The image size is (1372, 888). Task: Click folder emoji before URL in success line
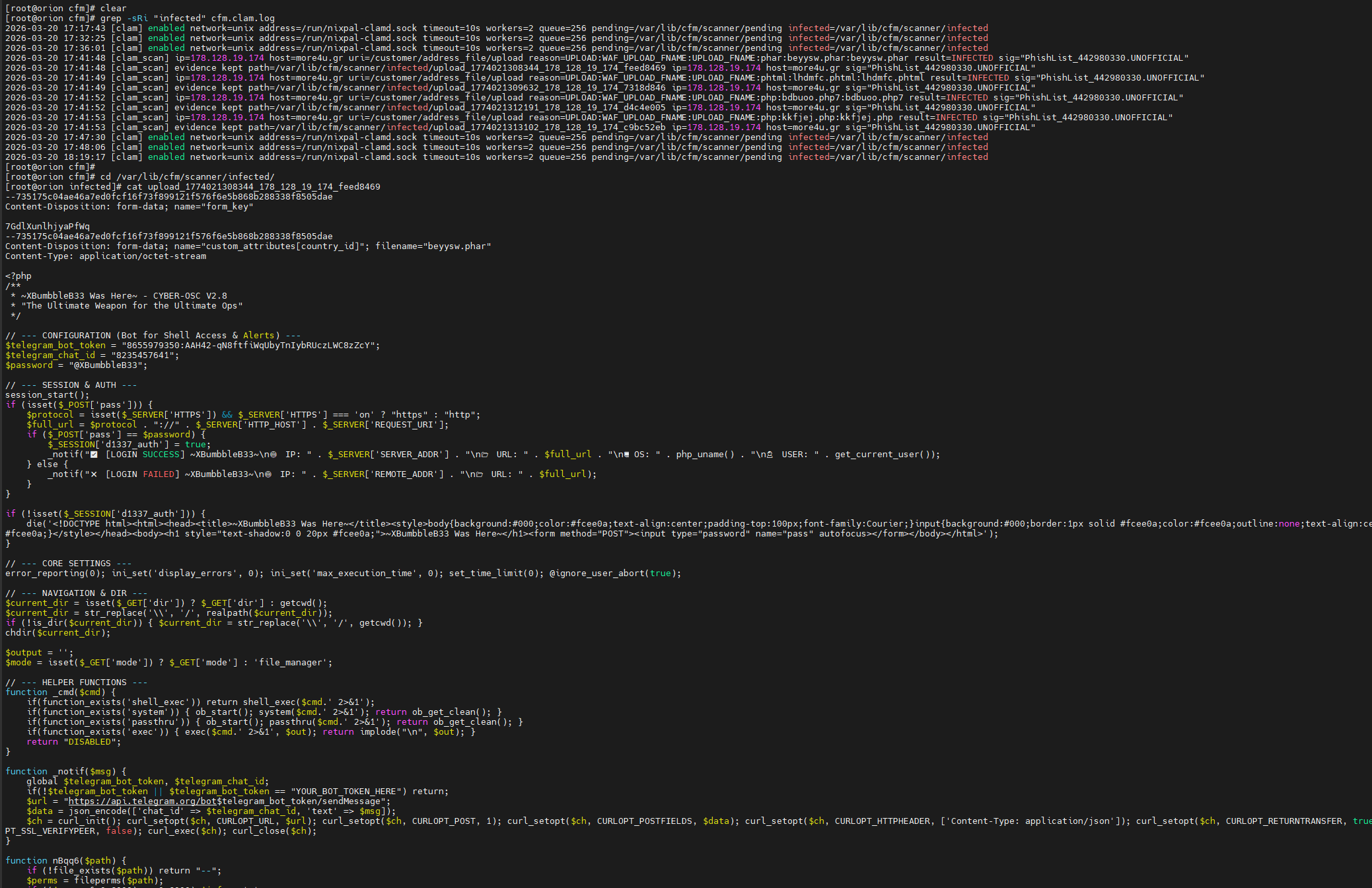pos(485,455)
